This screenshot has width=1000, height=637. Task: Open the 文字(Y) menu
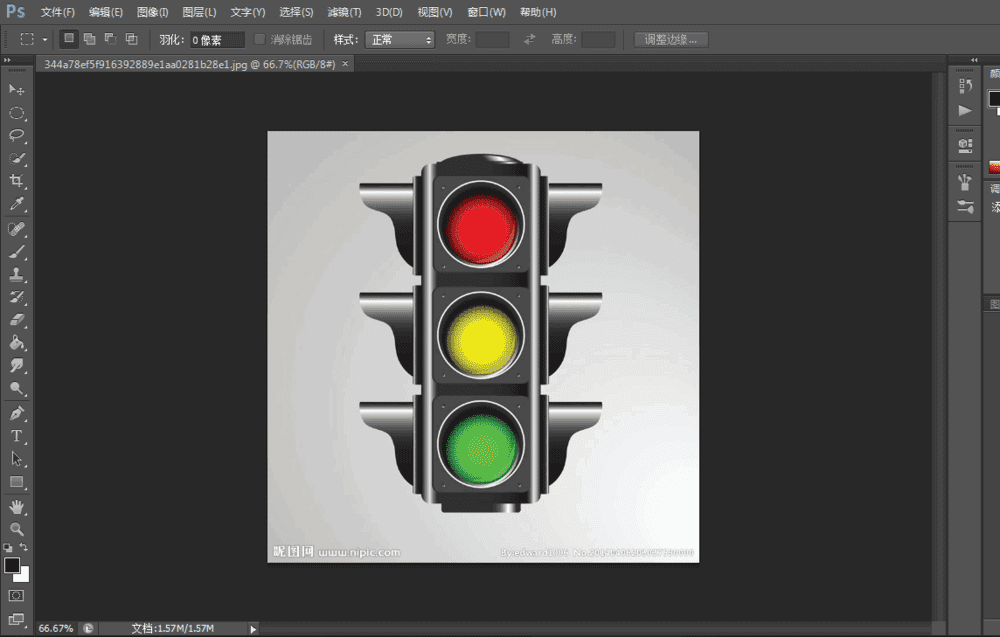(247, 12)
